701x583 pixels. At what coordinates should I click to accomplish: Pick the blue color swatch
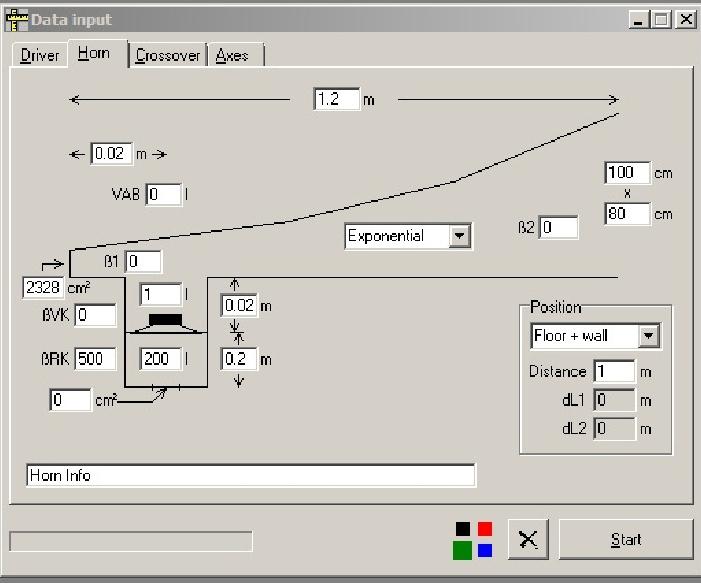485,550
